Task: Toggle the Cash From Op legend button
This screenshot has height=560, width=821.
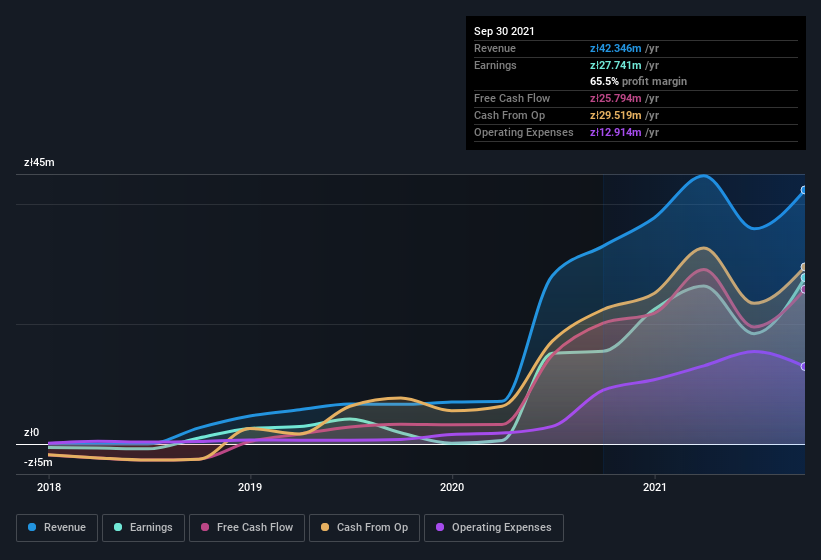Action: click(364, 528)
